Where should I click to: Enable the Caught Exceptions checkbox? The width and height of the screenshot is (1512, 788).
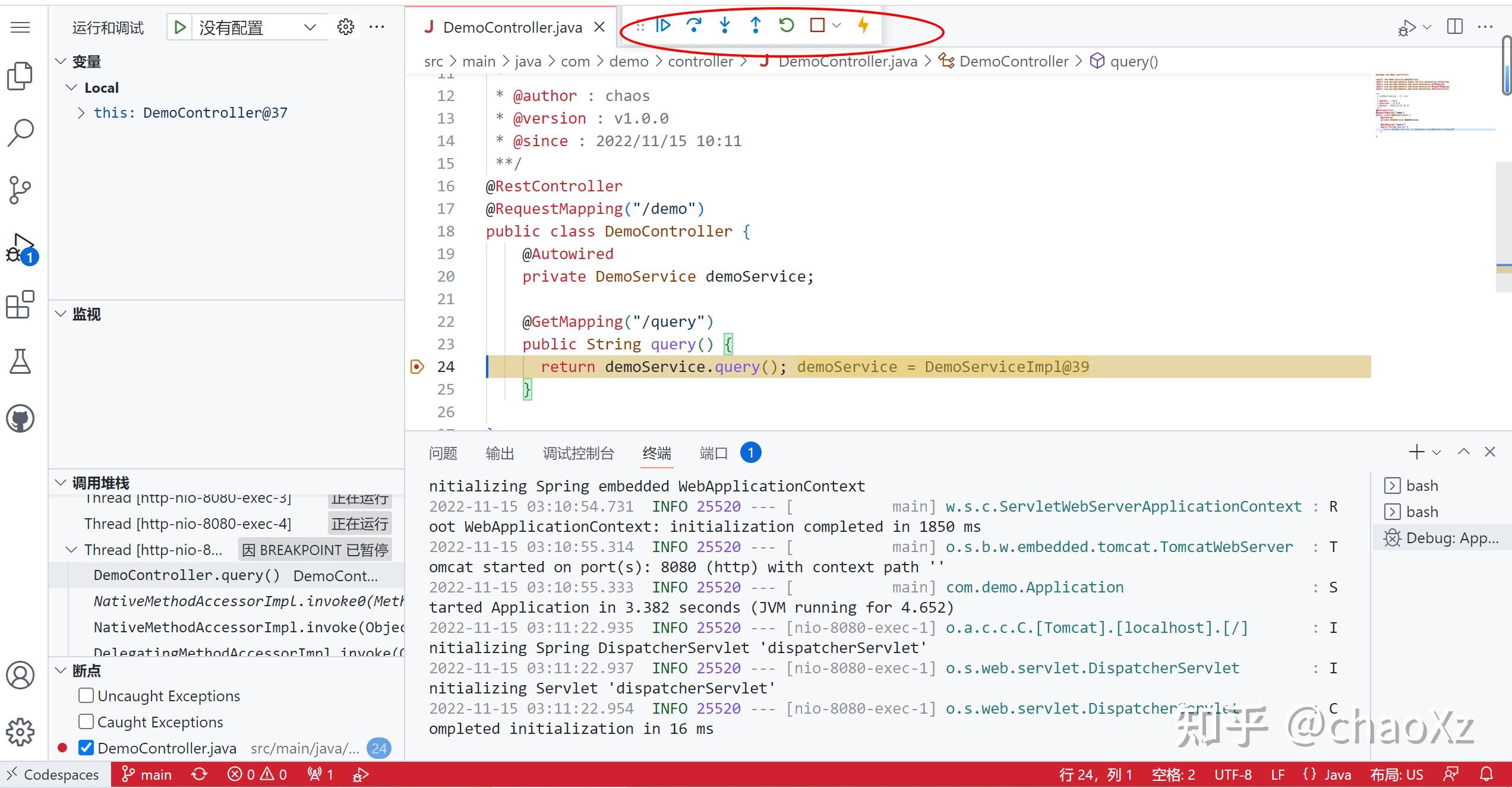point(86,721)
